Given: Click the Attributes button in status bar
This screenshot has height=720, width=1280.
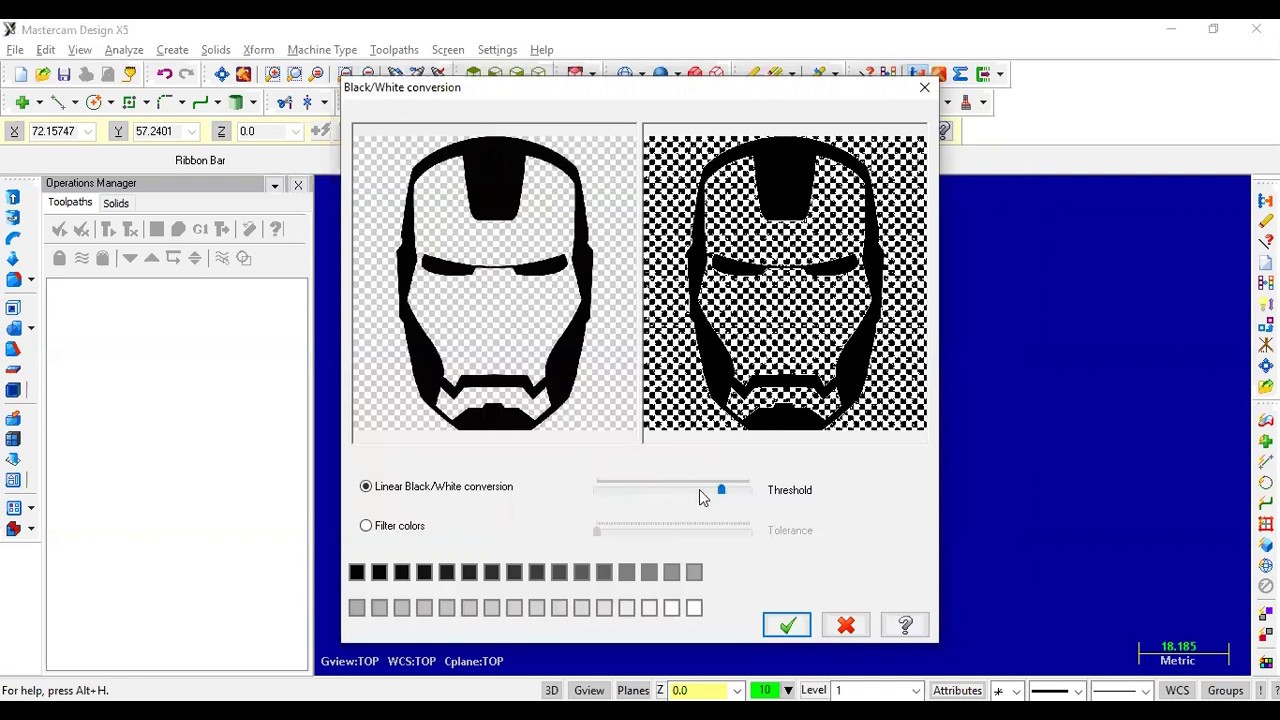Looking at the screenshot, I should 957,690.
